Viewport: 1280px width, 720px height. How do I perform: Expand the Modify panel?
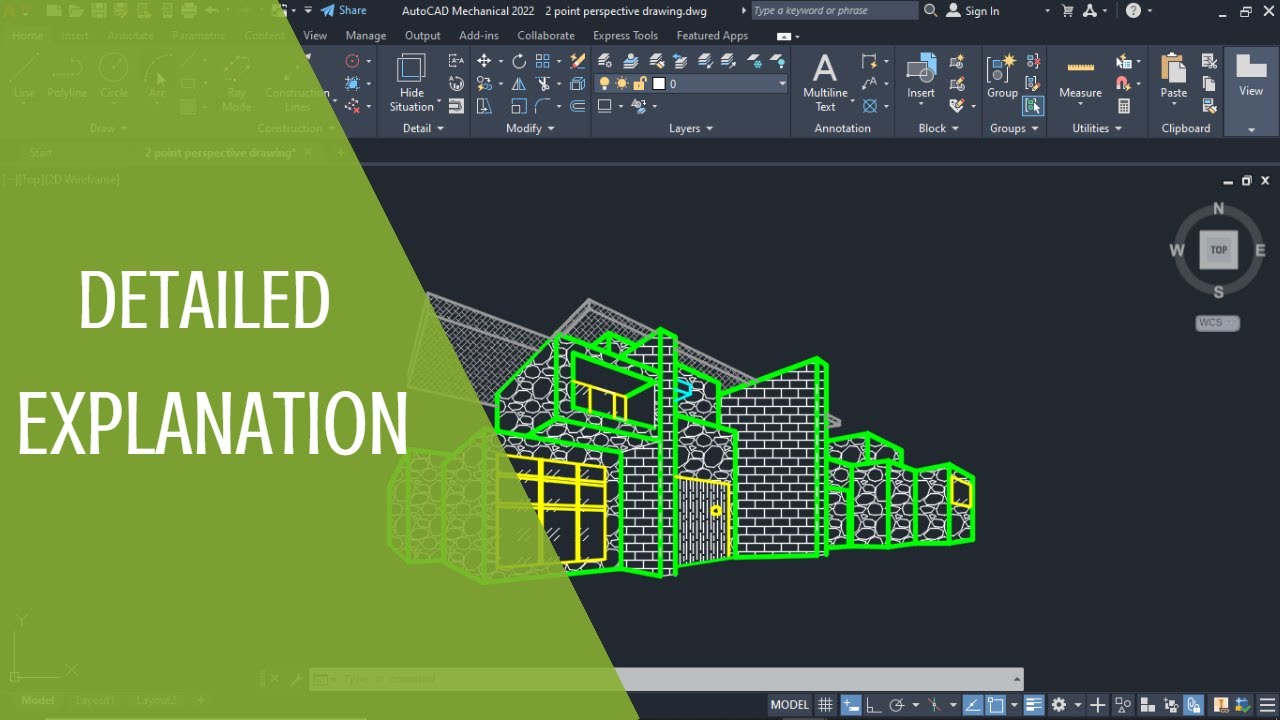530,128
